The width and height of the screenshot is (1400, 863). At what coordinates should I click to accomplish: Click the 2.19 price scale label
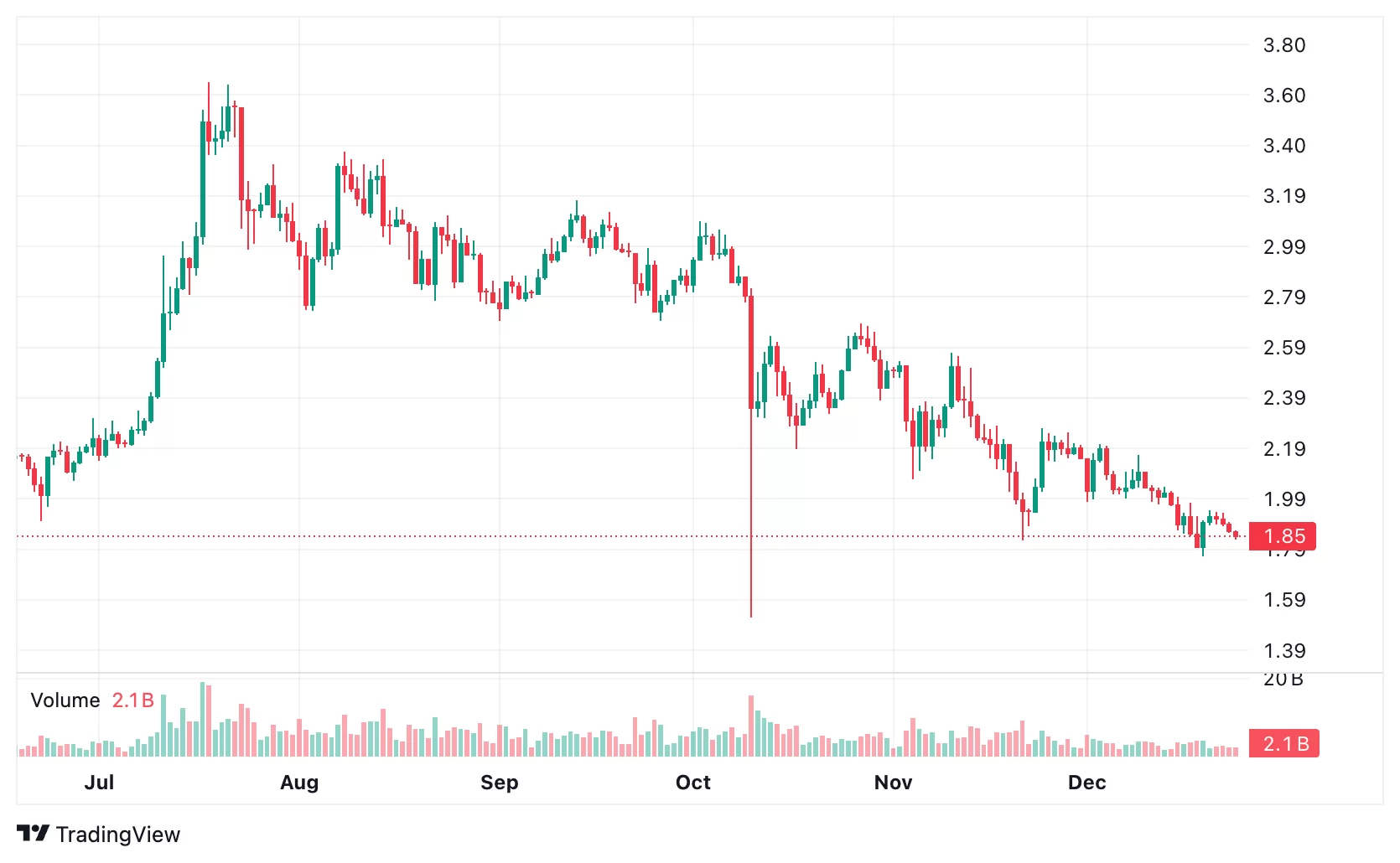click(x=1284, y=449)
